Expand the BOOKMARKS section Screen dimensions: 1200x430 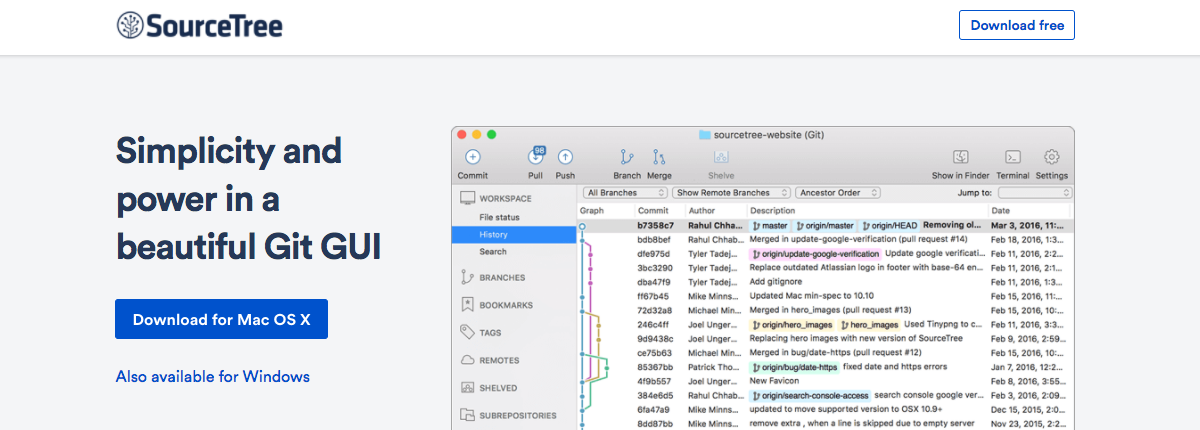(x=506, y=304)
